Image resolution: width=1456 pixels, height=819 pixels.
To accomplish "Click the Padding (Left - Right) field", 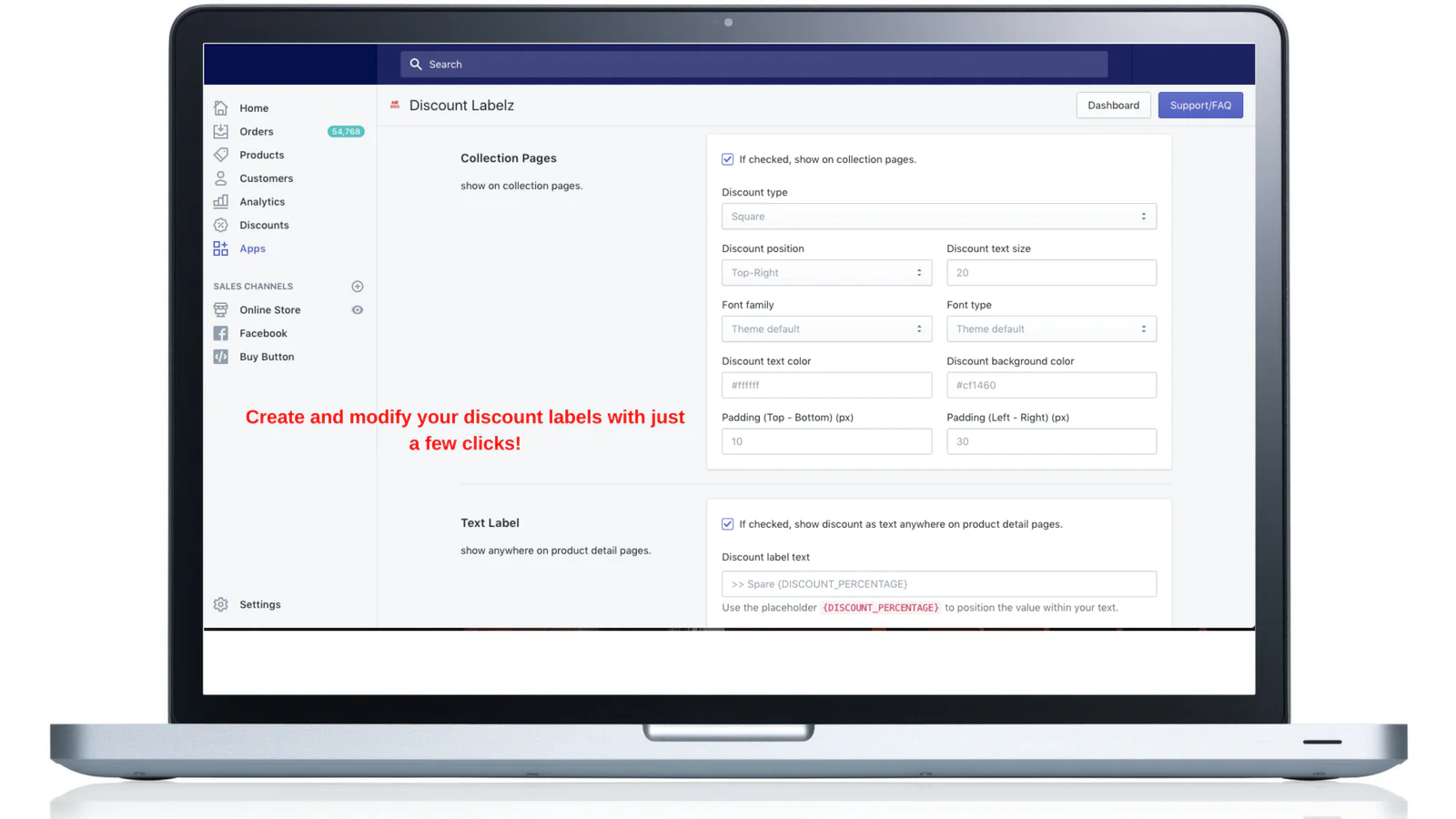I will tap(1051, 441).
